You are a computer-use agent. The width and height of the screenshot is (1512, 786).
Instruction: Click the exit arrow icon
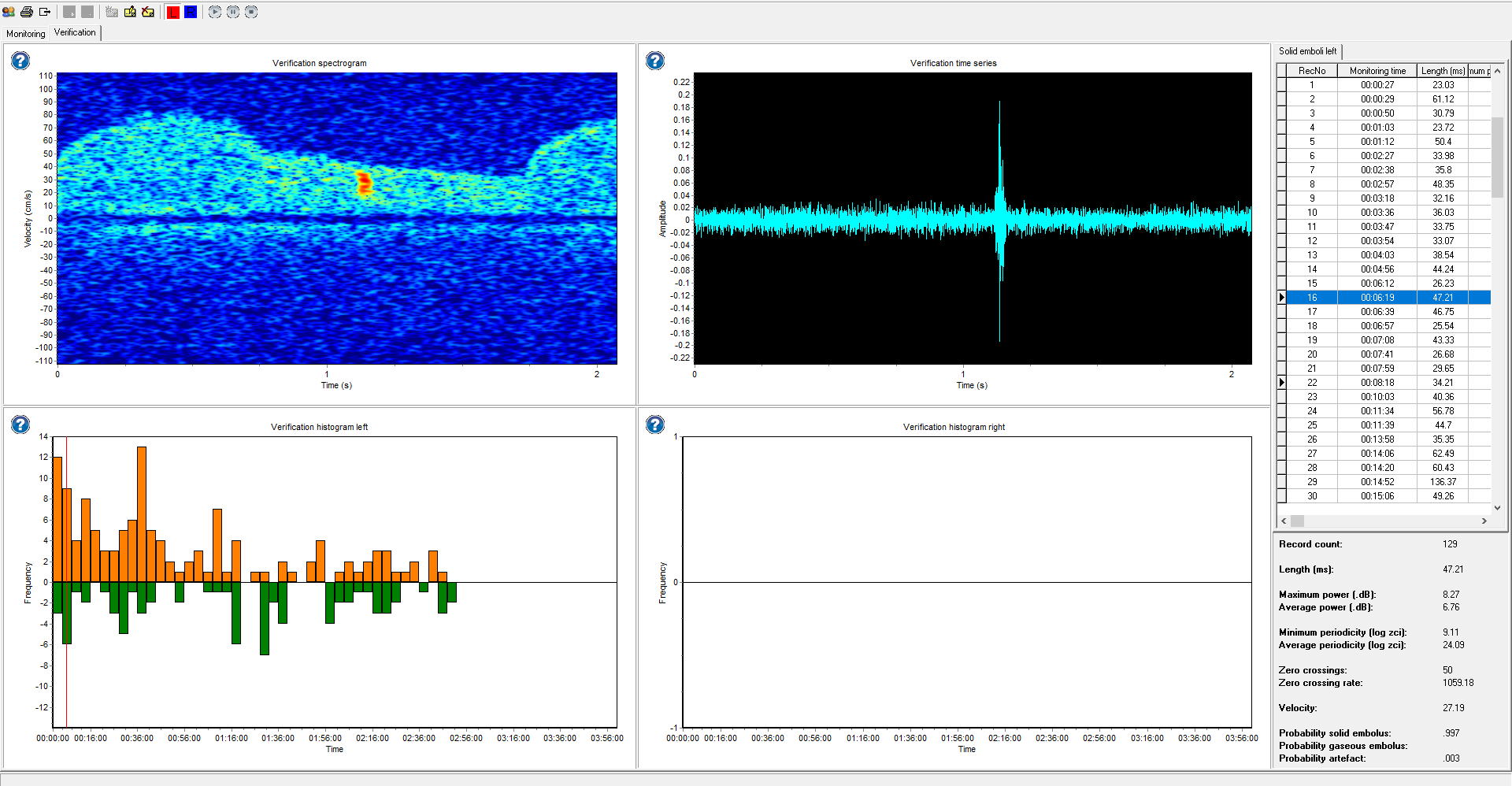click(45, 12)
